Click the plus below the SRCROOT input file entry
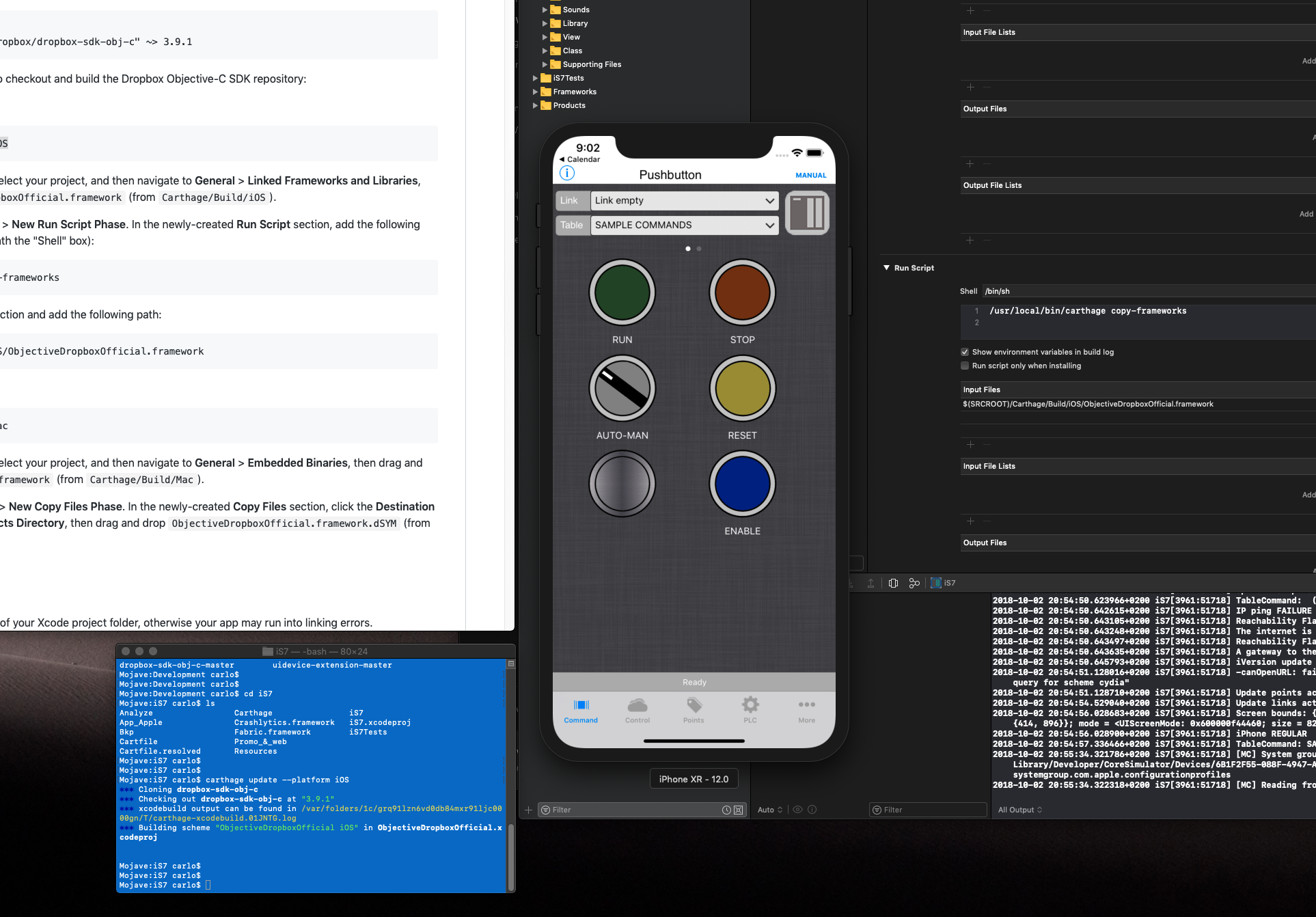This screenshot has width=1316, height=917. [970, 444]
